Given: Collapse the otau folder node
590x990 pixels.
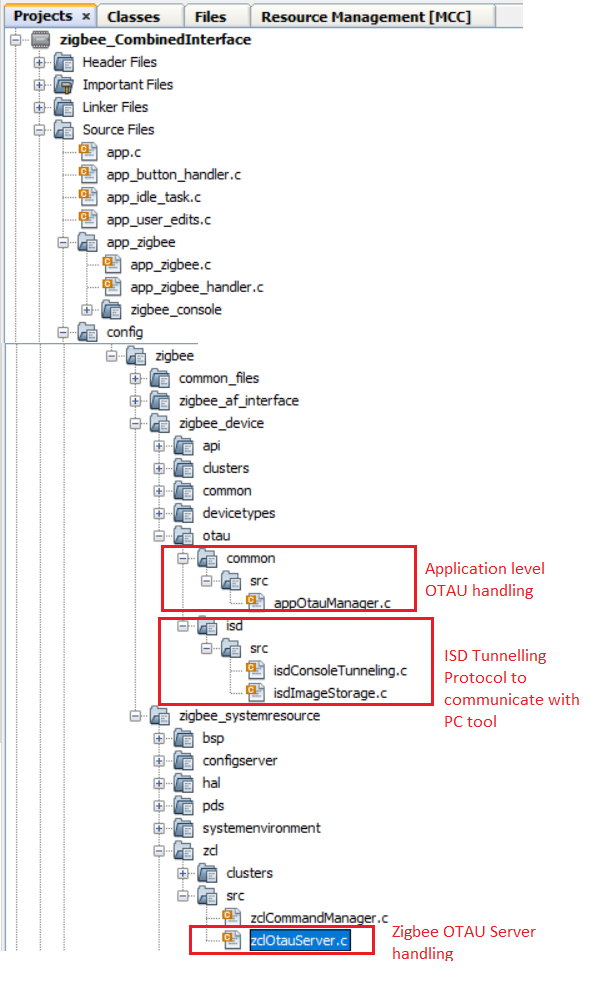Looking at the screenshot, I should [159, 535].
